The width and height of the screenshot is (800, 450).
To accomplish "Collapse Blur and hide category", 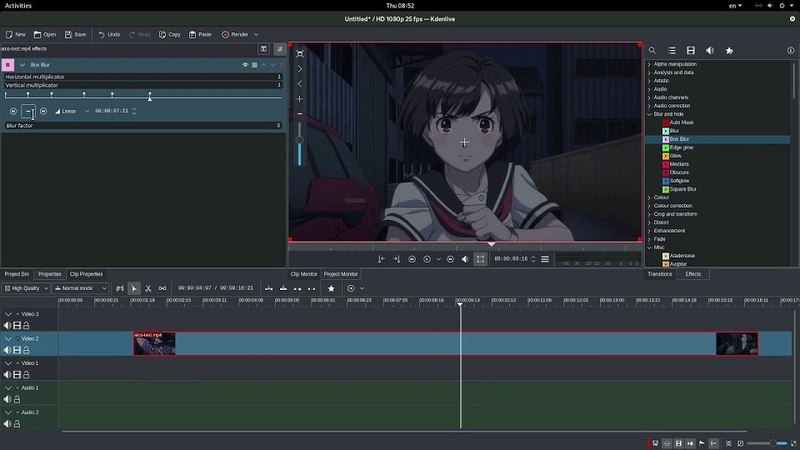I will tap(649, 114).
